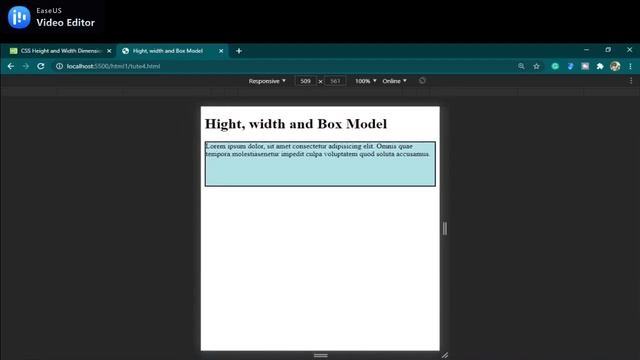Image resolution: width=640 pixels, height=360 pixels.
Task: Open the Chrome three-dot menu
Action: [x=630, y=66]
